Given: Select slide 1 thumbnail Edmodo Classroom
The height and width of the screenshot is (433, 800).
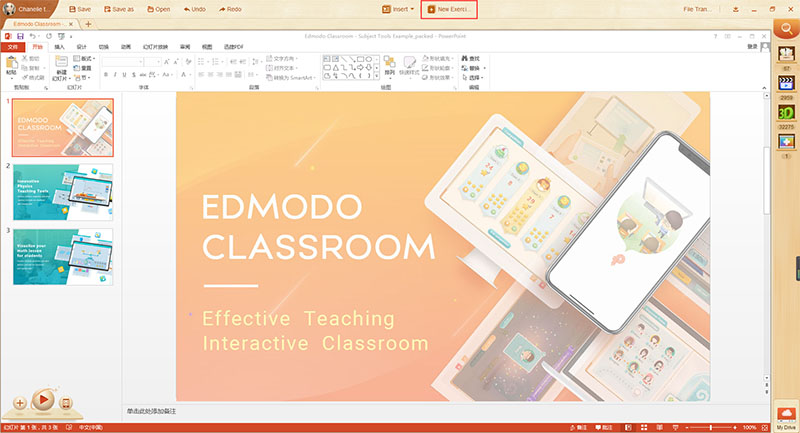Looking at the screenshot, I should 63,128.
